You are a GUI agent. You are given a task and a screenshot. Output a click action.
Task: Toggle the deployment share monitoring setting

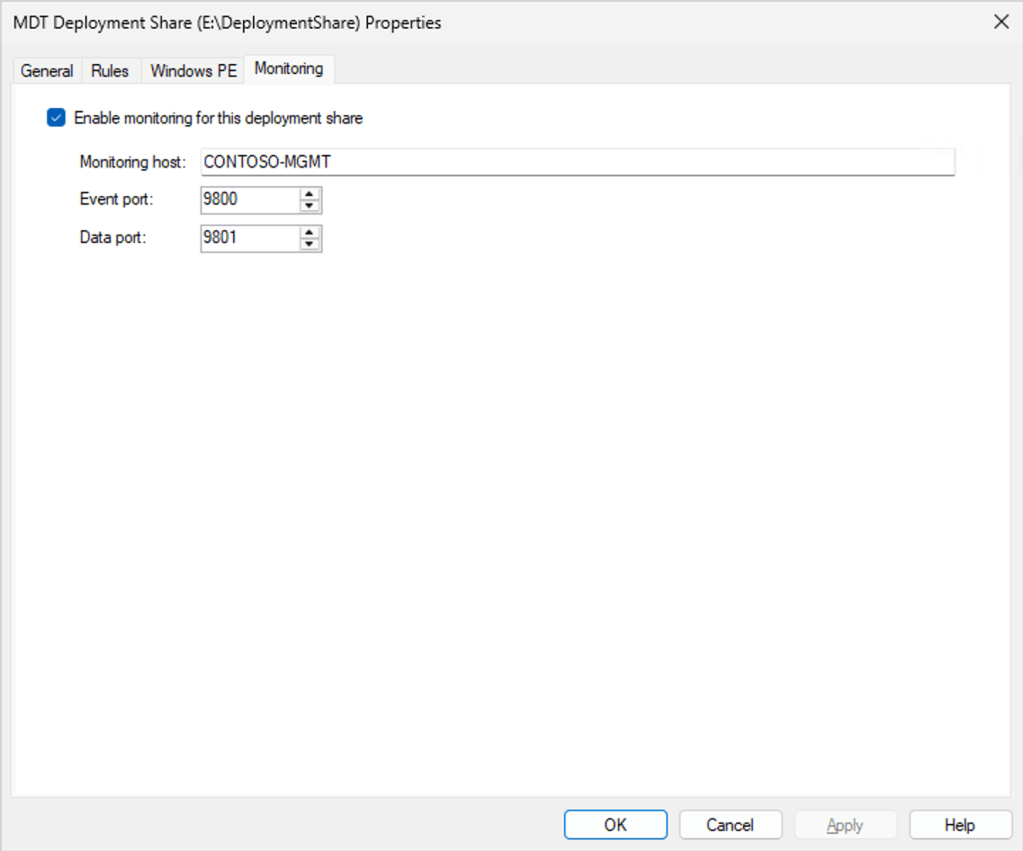tap(57, 117)
